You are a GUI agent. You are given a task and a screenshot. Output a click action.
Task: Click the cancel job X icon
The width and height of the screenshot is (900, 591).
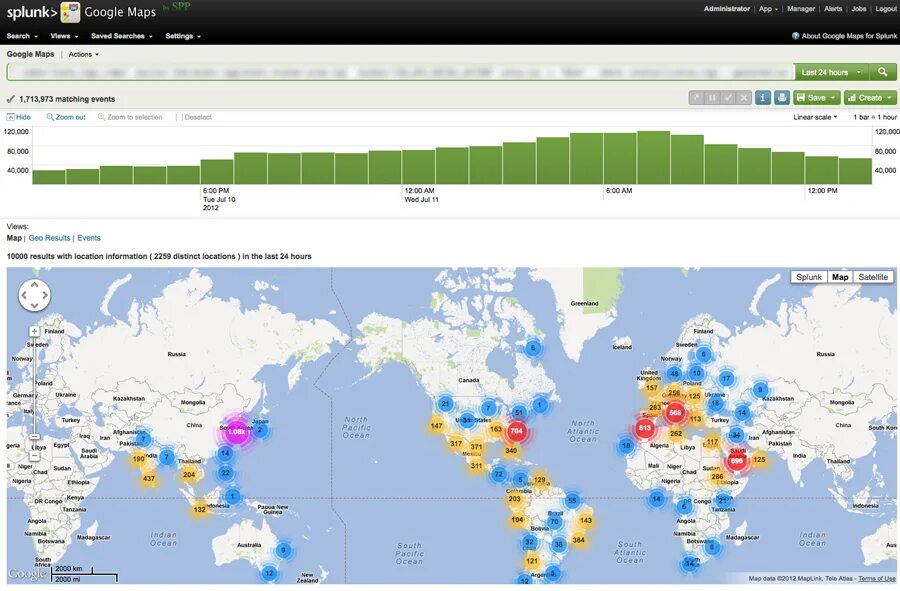743,98
